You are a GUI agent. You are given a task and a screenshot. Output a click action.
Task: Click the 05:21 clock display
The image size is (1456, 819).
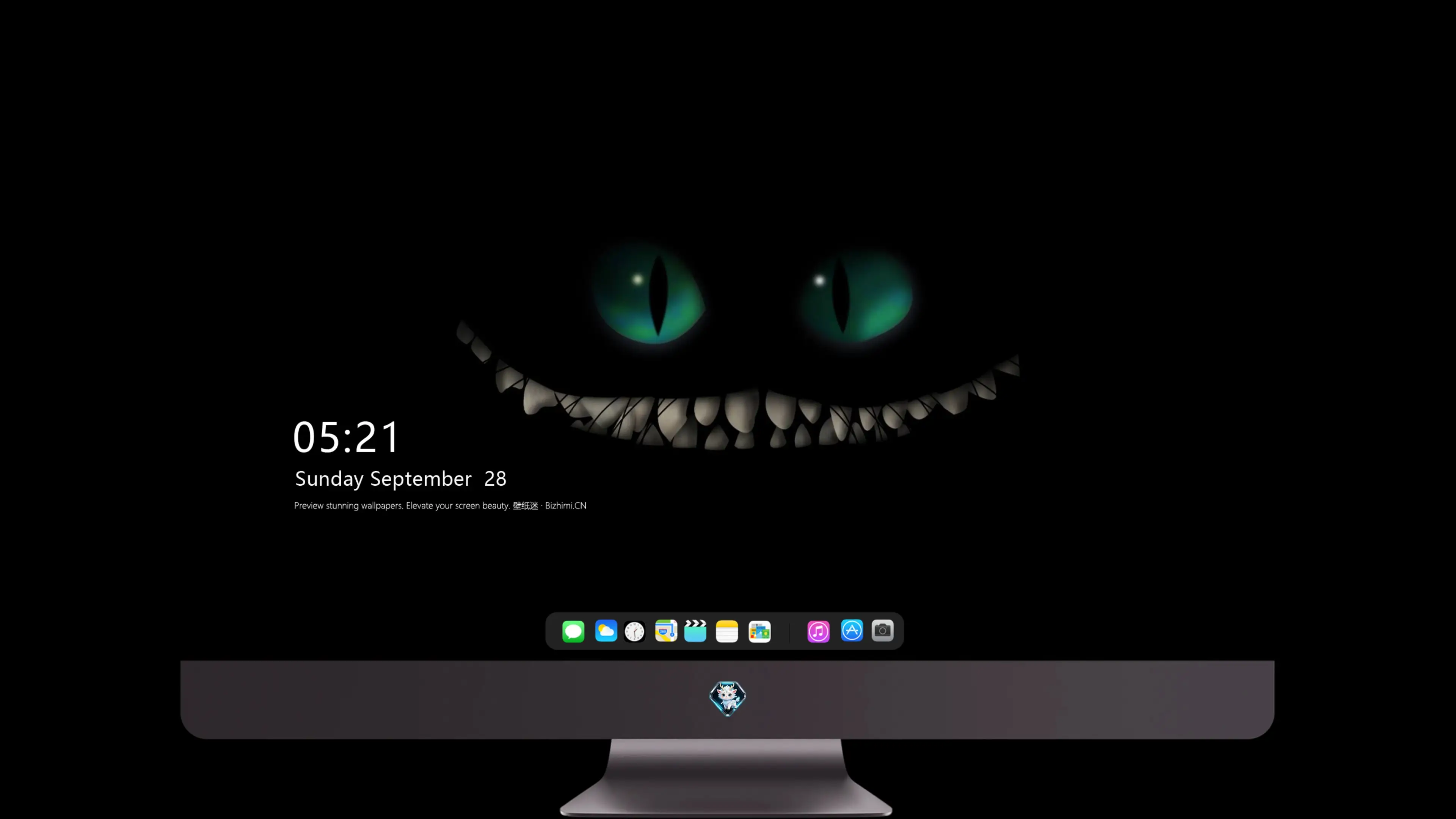pyautogui.click(x=346, y=437)
